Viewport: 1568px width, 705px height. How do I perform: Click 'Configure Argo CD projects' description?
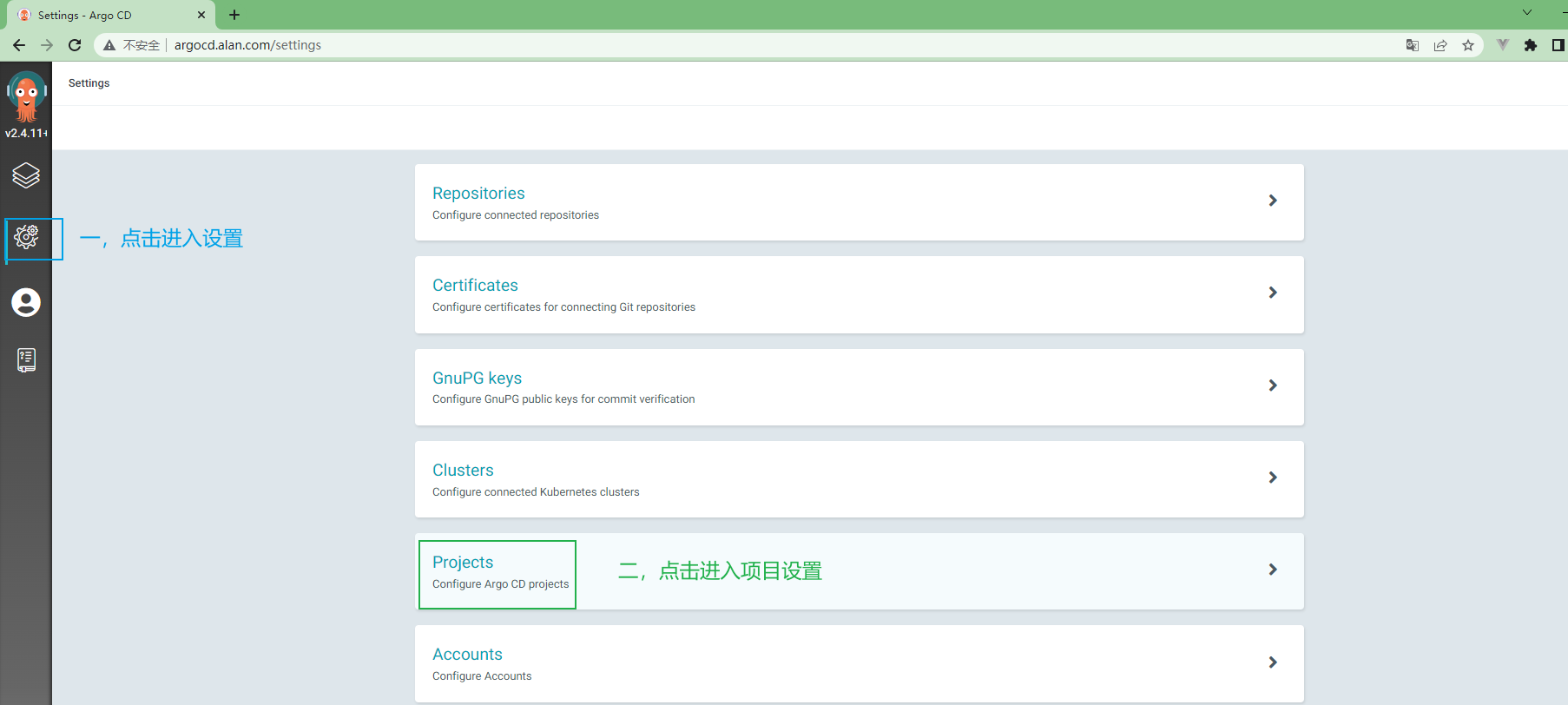click(x=501, y=584)
